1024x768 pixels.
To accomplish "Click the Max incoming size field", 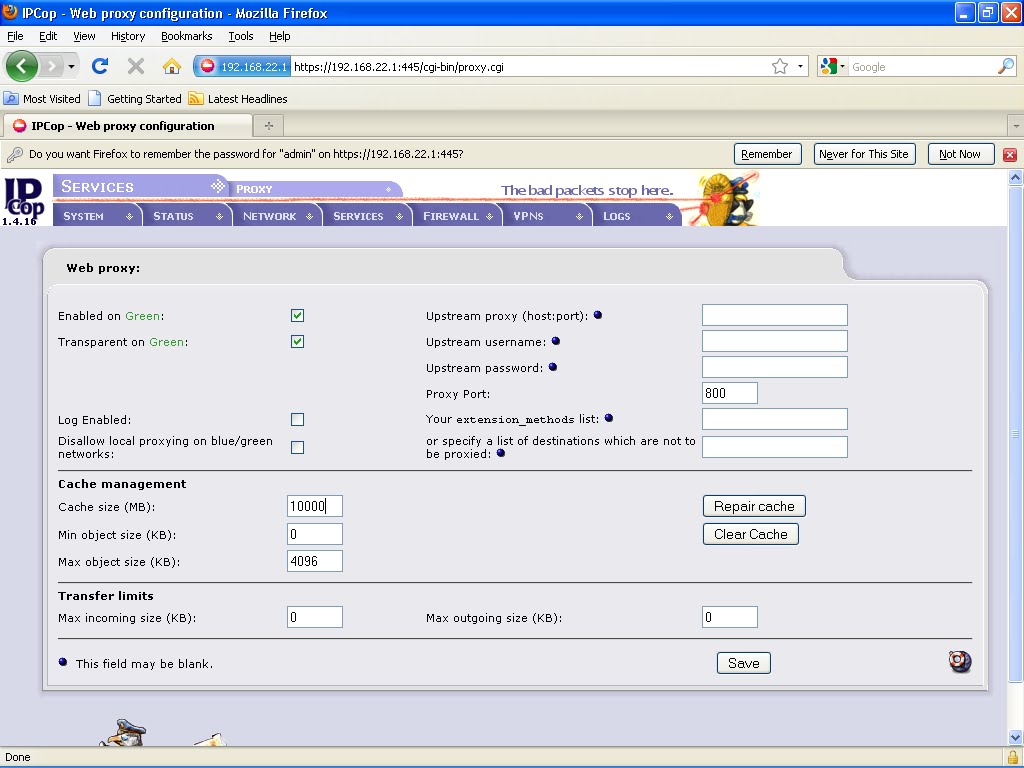I will click(315, 617).
